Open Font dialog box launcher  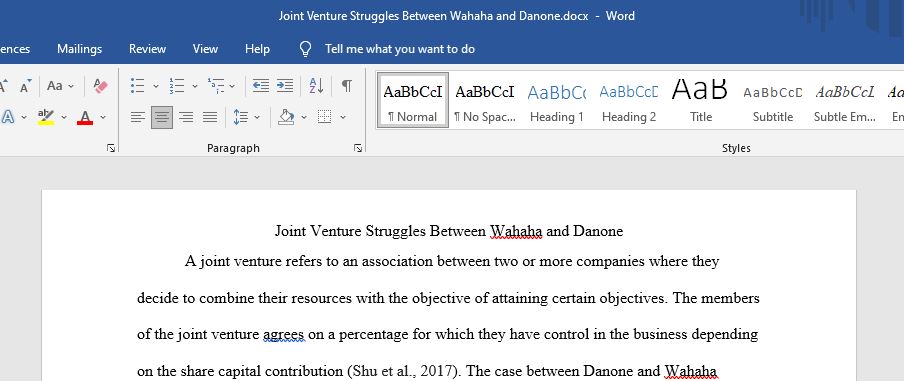click(111, 149)
